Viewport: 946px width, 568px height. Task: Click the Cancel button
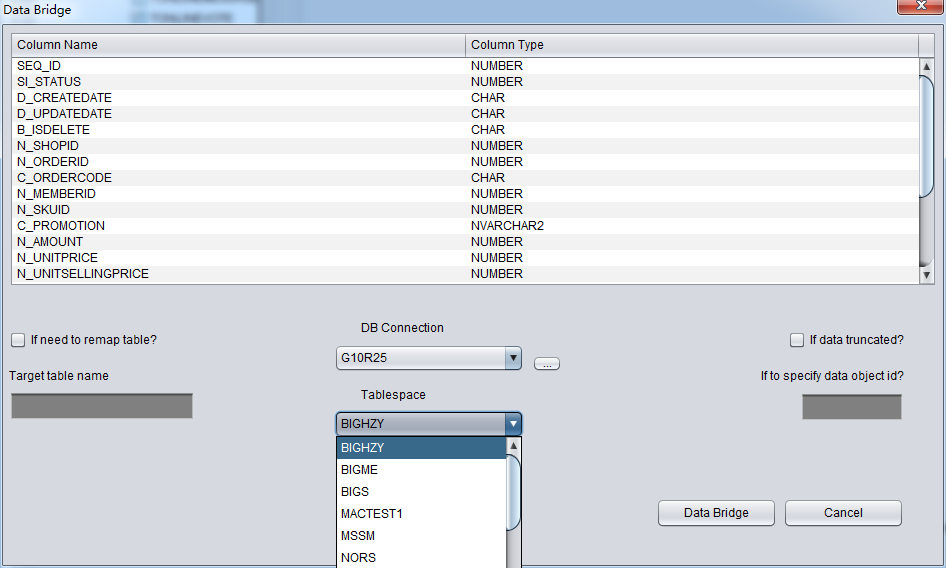pyautogui.click(x=843, y=513)
